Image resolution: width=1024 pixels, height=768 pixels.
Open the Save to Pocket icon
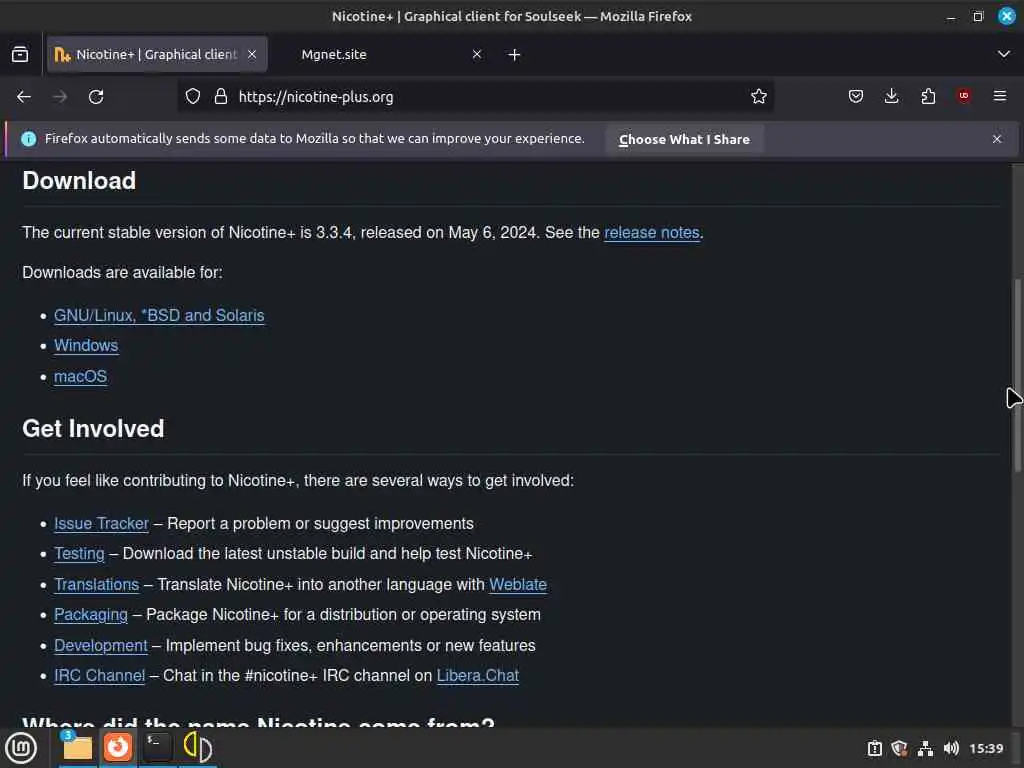[x=856, y=97]
